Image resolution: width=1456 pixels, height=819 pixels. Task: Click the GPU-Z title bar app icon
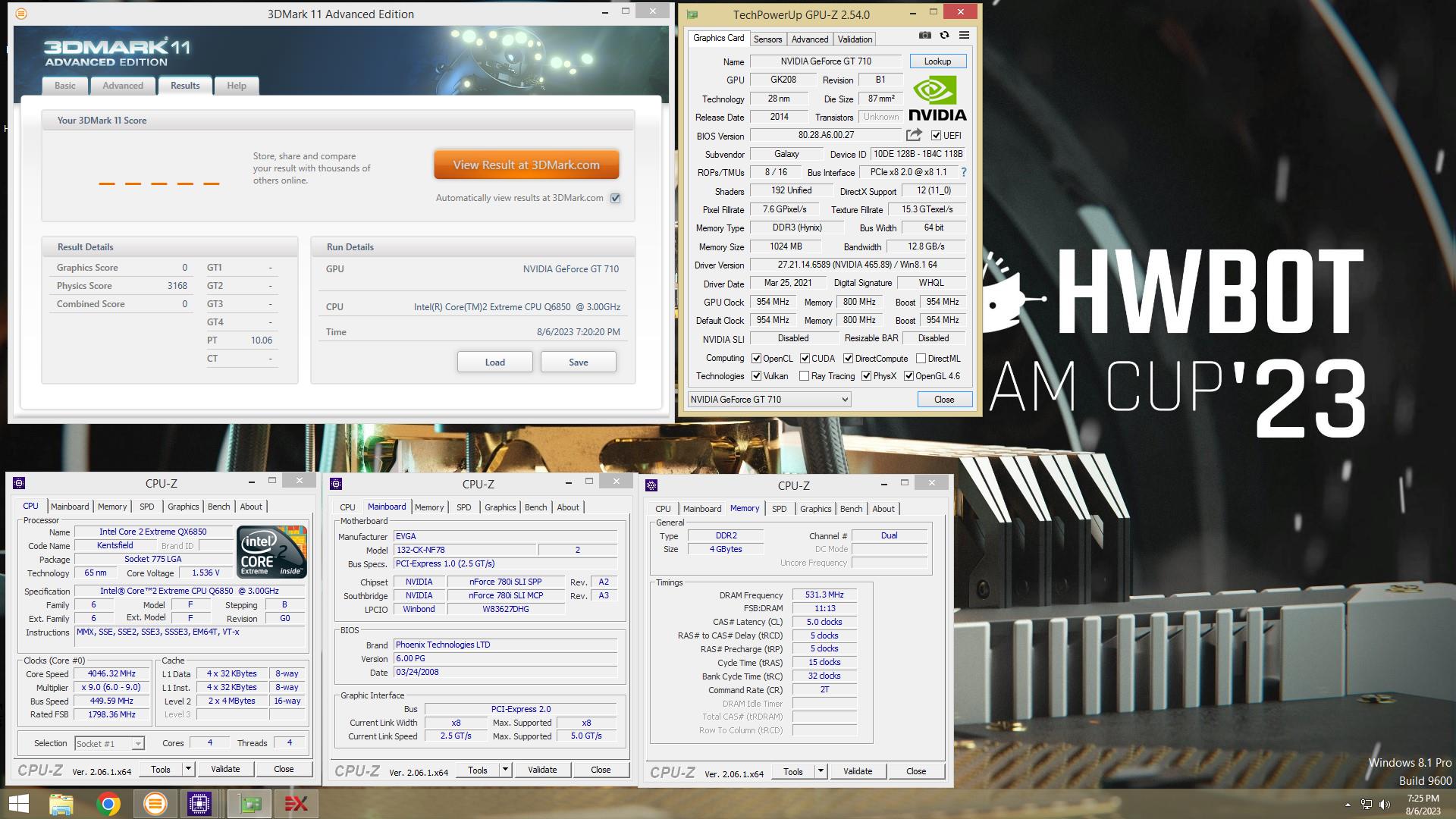(692, 14)
